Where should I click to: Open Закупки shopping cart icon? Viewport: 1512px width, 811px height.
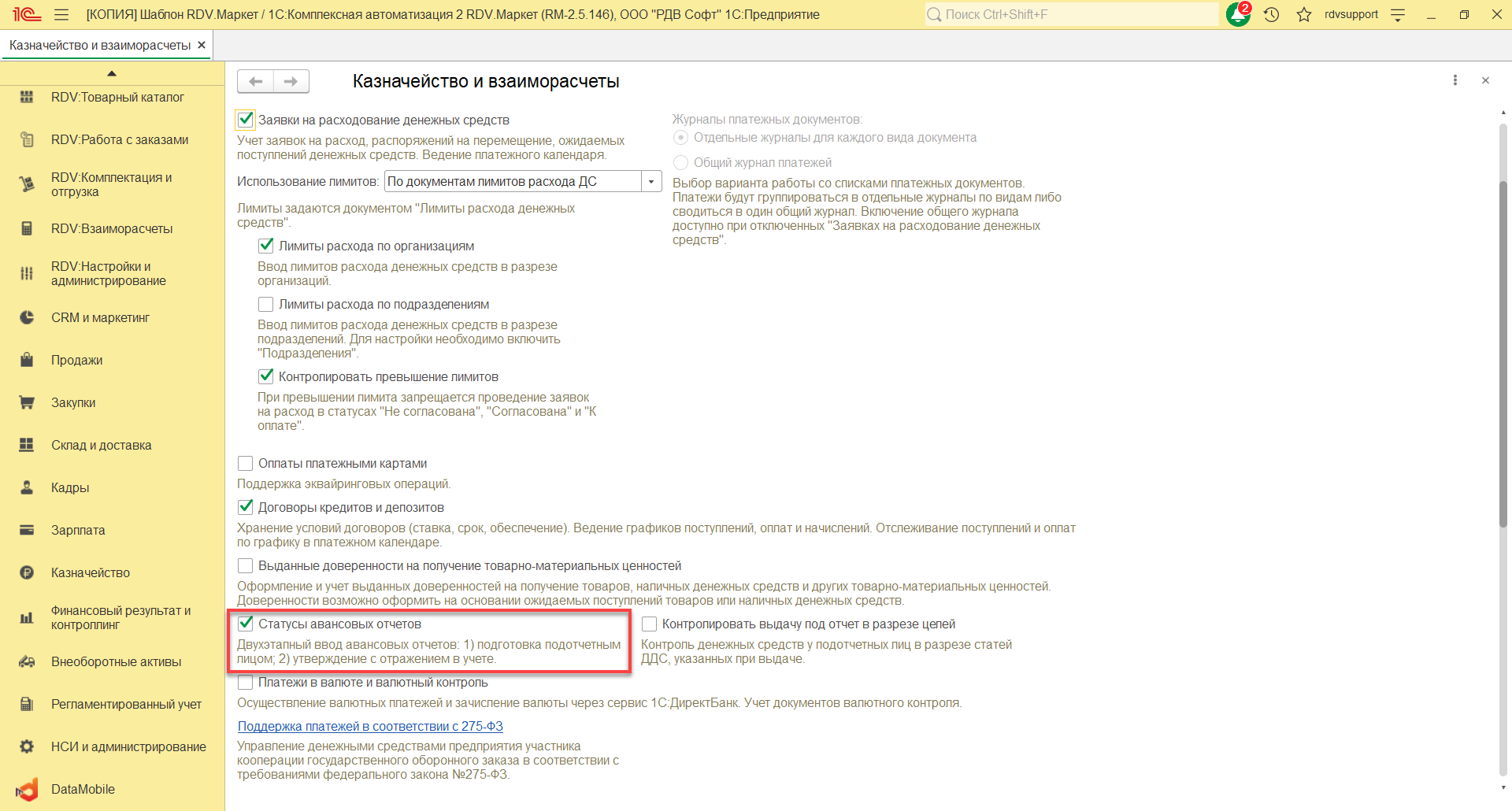(x=27, y=402)
